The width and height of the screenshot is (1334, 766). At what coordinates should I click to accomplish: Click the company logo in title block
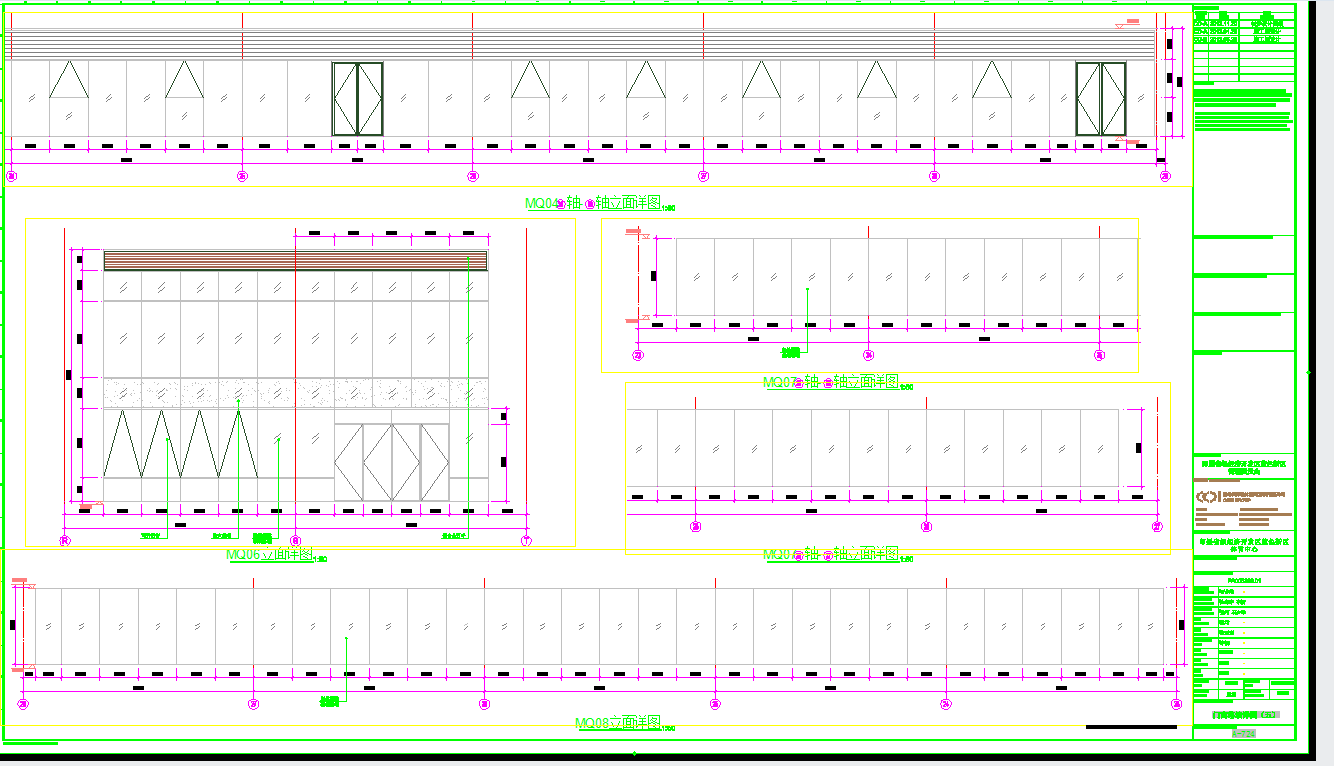point(1208,496)
